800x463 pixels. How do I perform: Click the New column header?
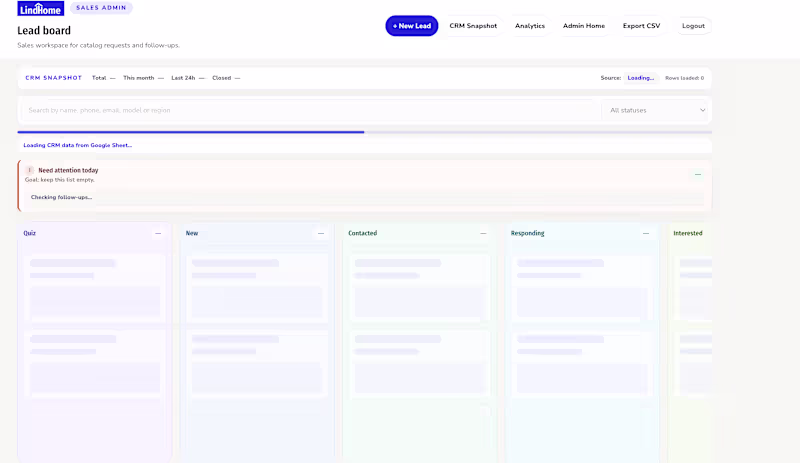coord(192,233)
